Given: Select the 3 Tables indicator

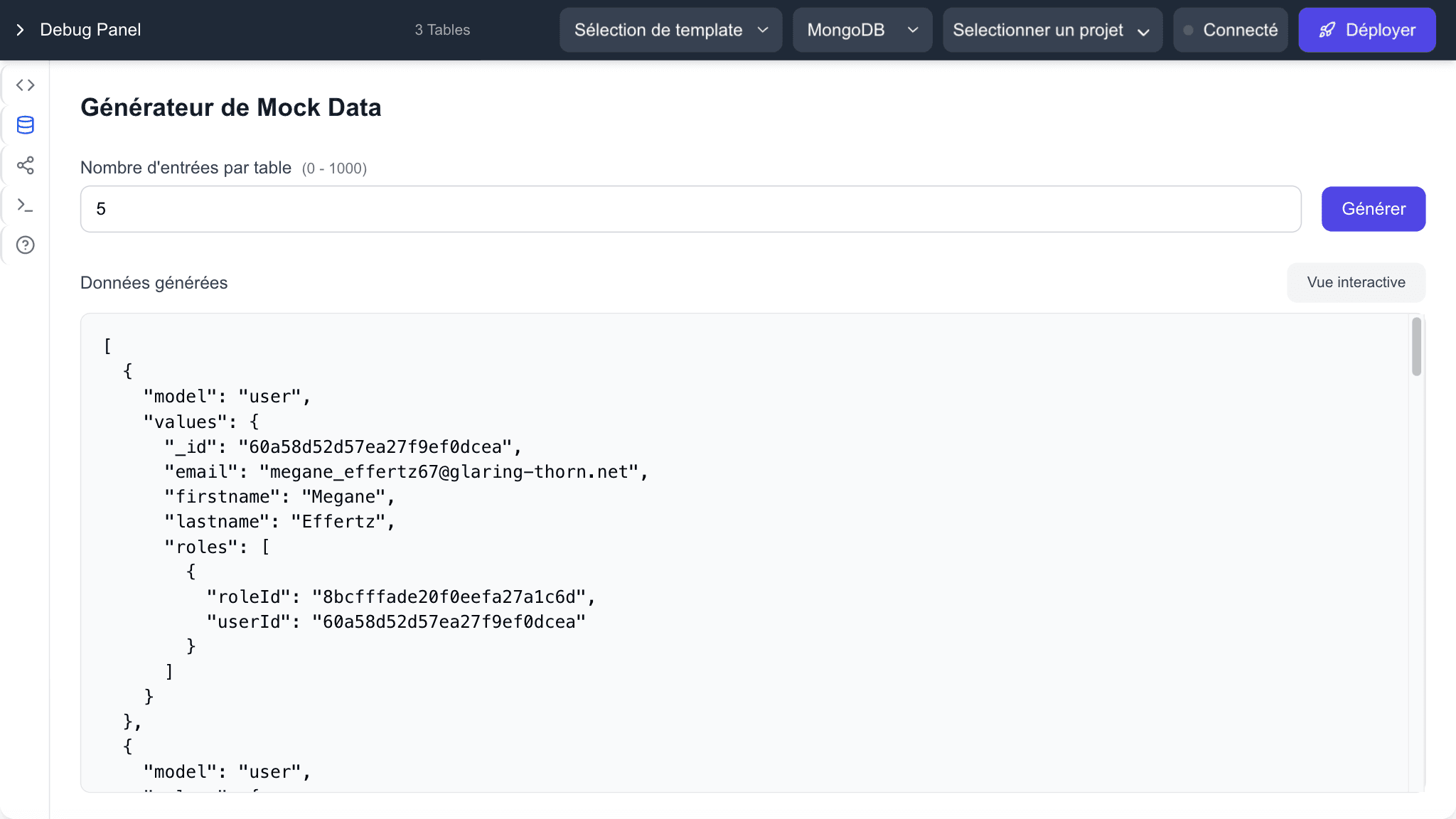Looking at the screenshot, I should tap(442, 30).
